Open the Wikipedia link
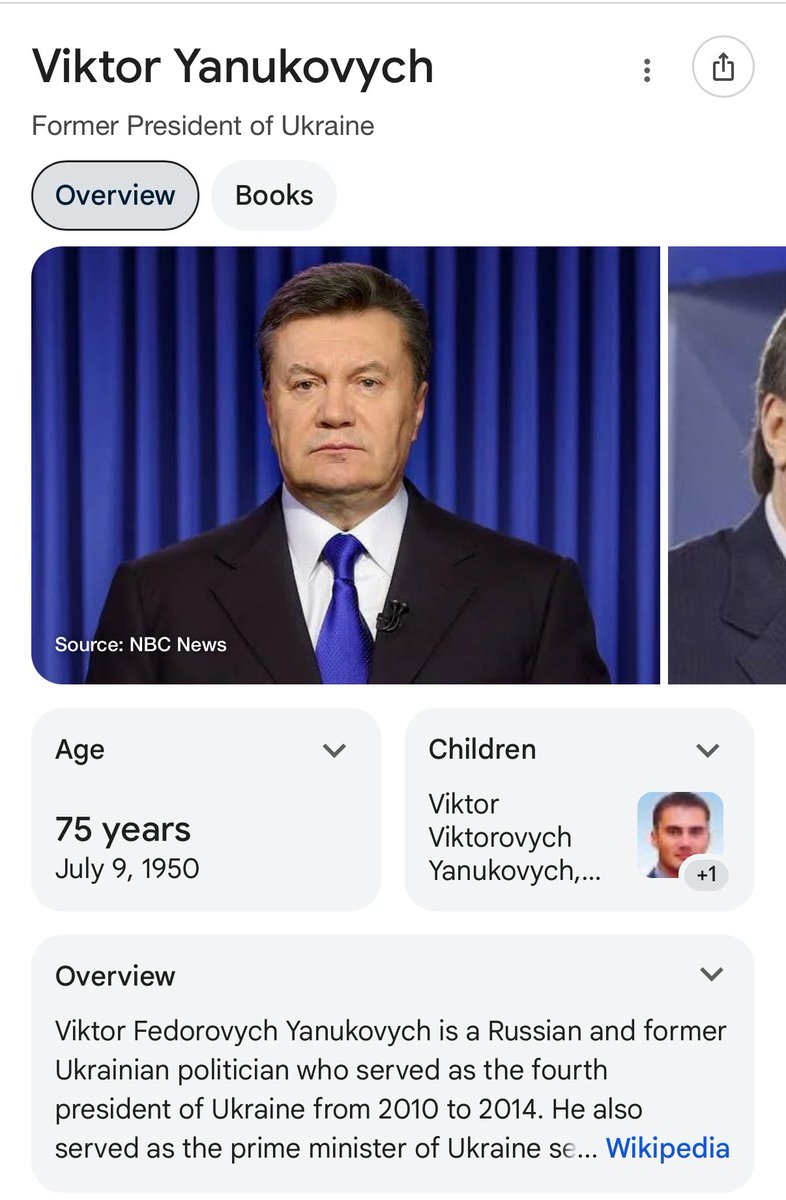 (x=667, y=1148)
